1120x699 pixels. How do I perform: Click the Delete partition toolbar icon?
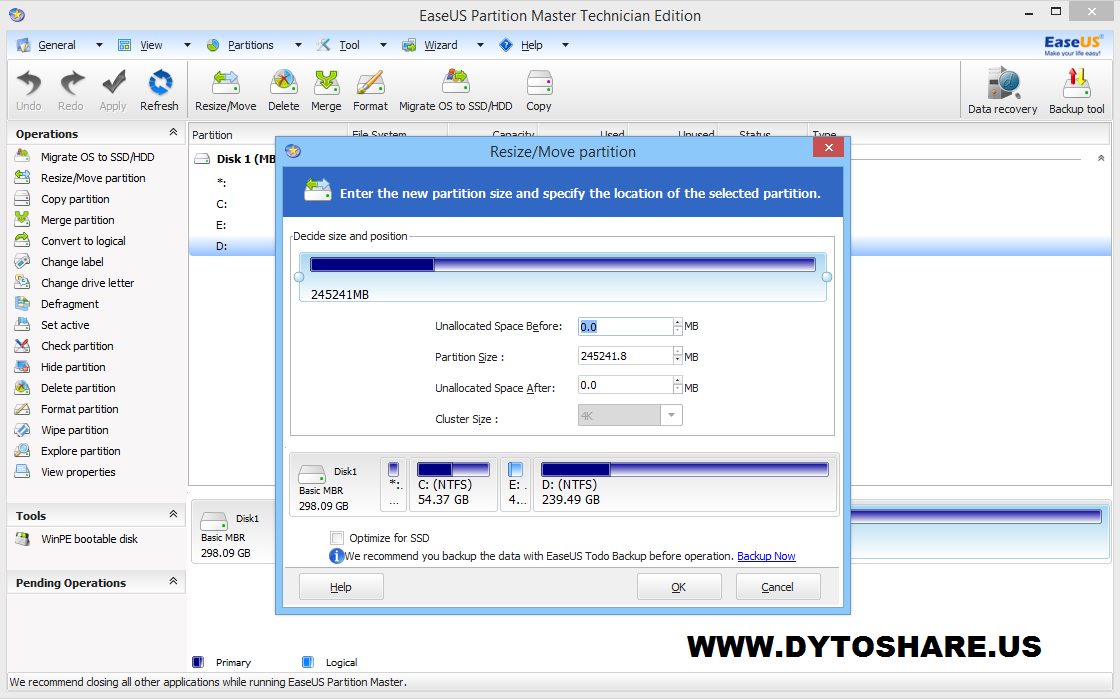pyautogui.click(x=284, y=90)
